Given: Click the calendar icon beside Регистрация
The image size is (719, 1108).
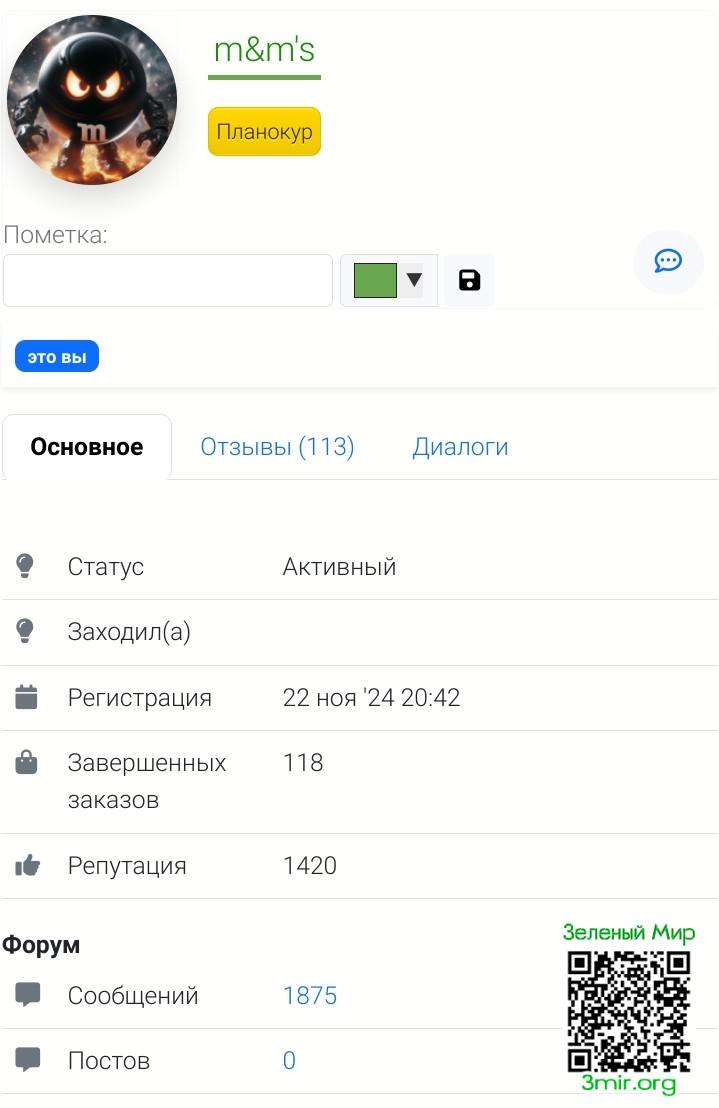Looking at the screenshot, I should tap(26, 698).
